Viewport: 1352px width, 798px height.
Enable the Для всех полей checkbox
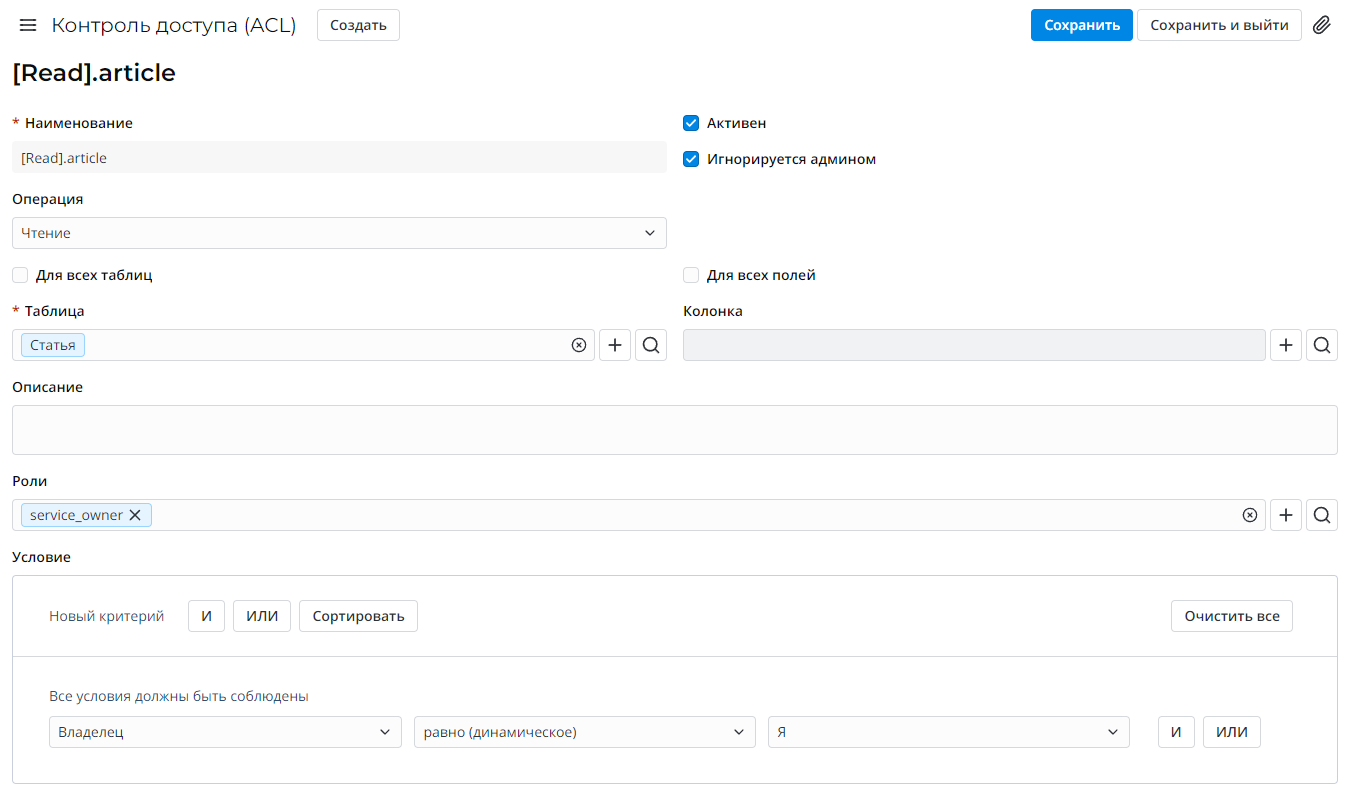tap(691, 275)
